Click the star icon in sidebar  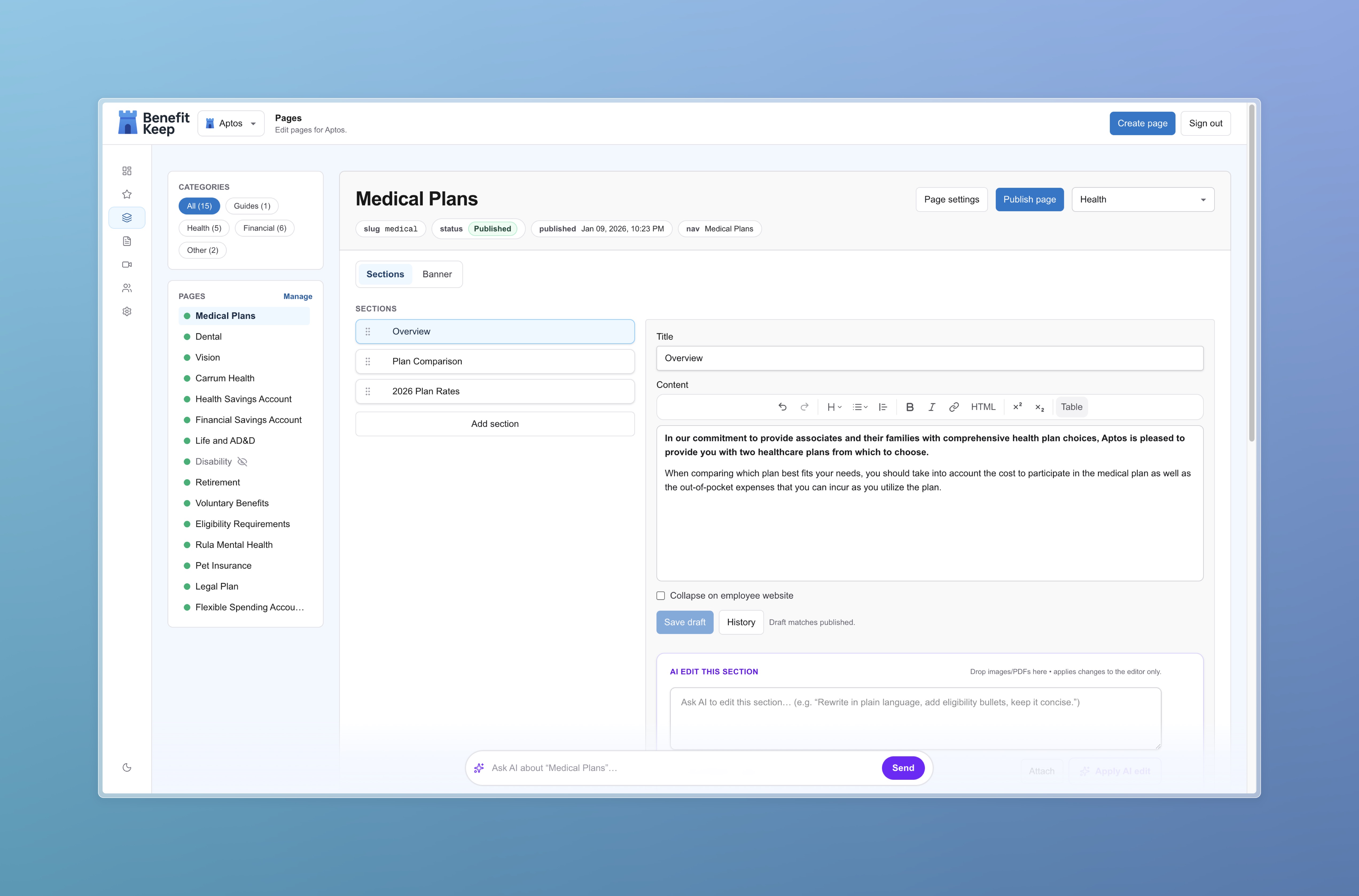pyautogui.click(x=127, y=194)
